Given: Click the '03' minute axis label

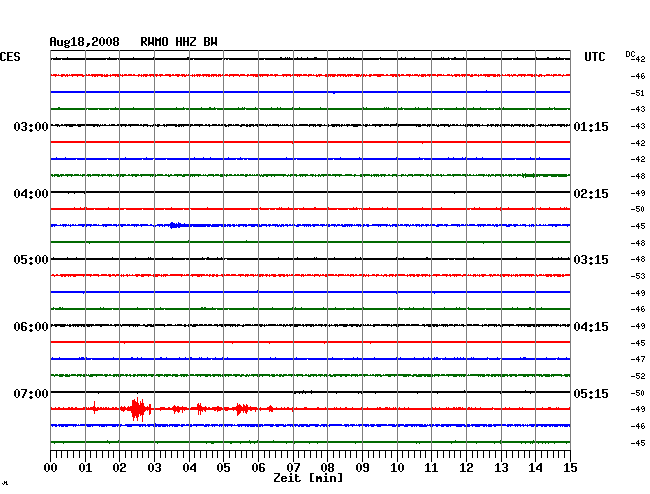Looking at the screenshot, I should [x=154, y=467].
